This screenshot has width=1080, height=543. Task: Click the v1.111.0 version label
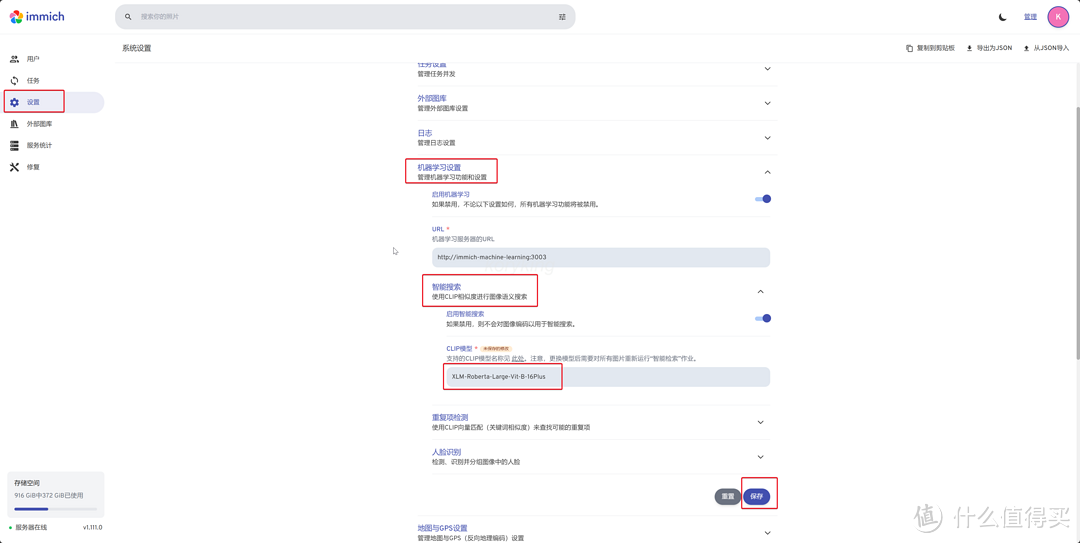click(x=92, y=527)
